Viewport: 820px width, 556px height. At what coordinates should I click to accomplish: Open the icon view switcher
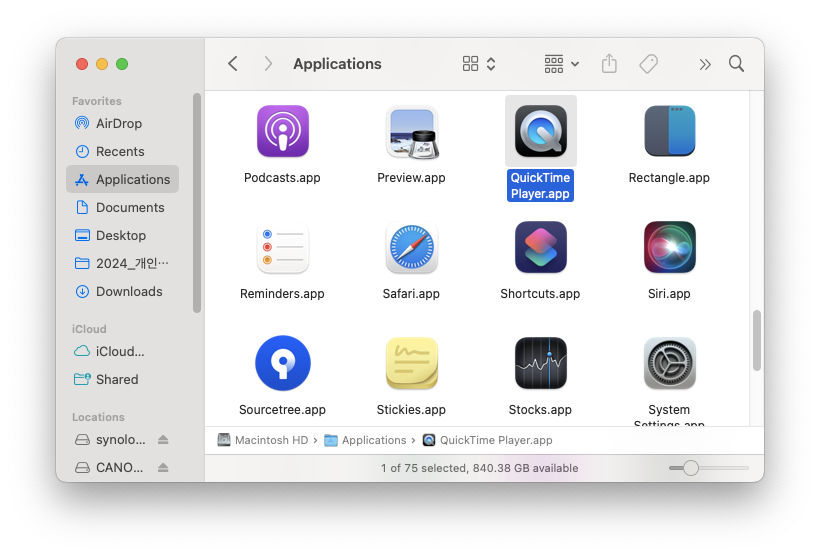tap(479, 64)
